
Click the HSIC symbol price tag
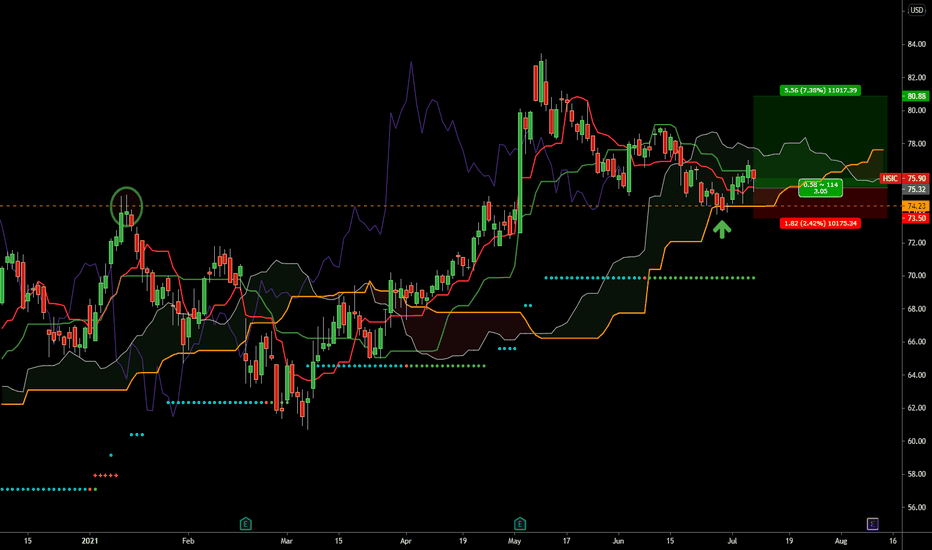890,178
